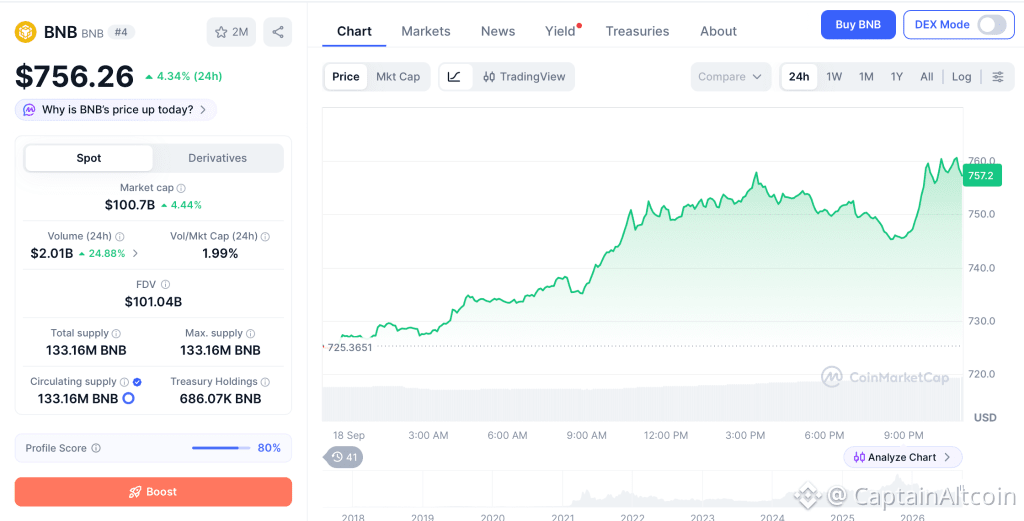Viewport: 1024px width, 521px height.
Task: Switch to Mkt Cap chart view
Action: 398,76
